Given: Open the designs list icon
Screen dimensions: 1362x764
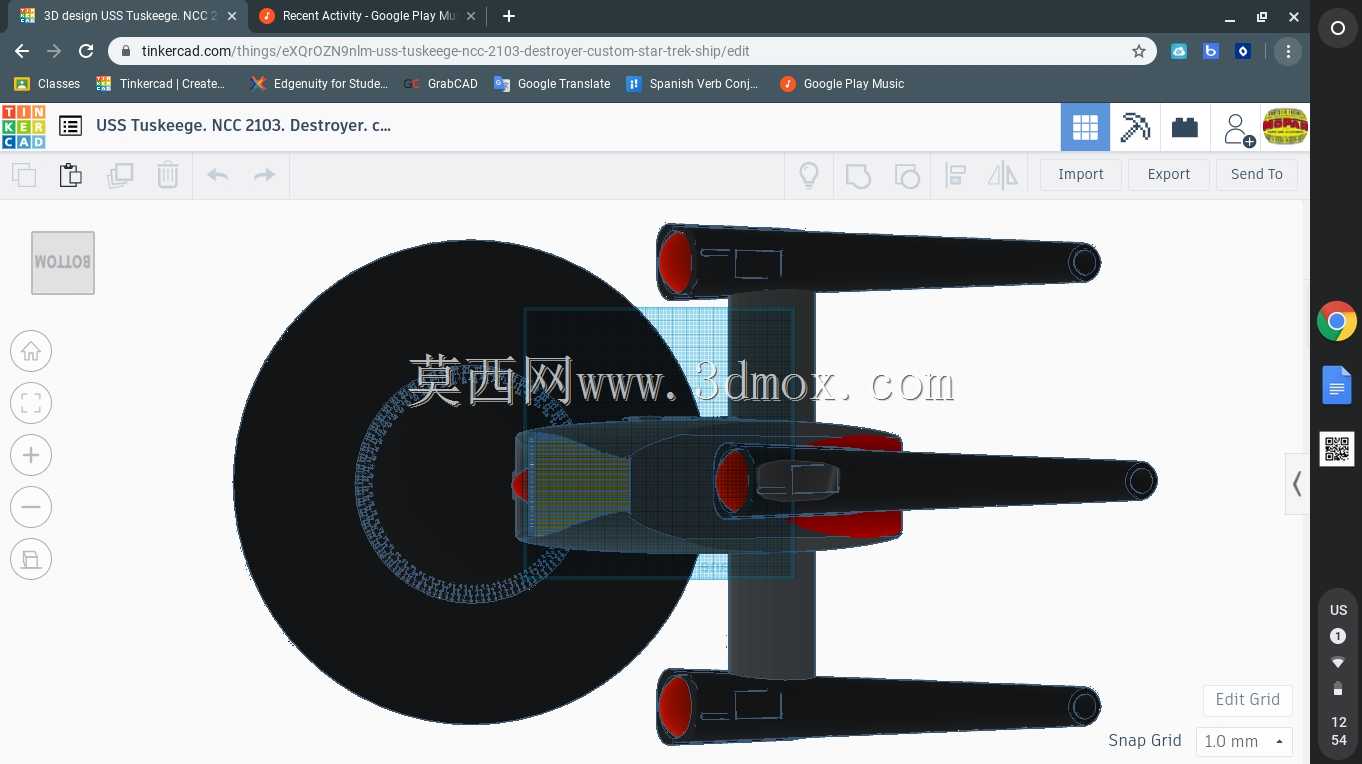Looking at the screenshot, I should (70, 126).
